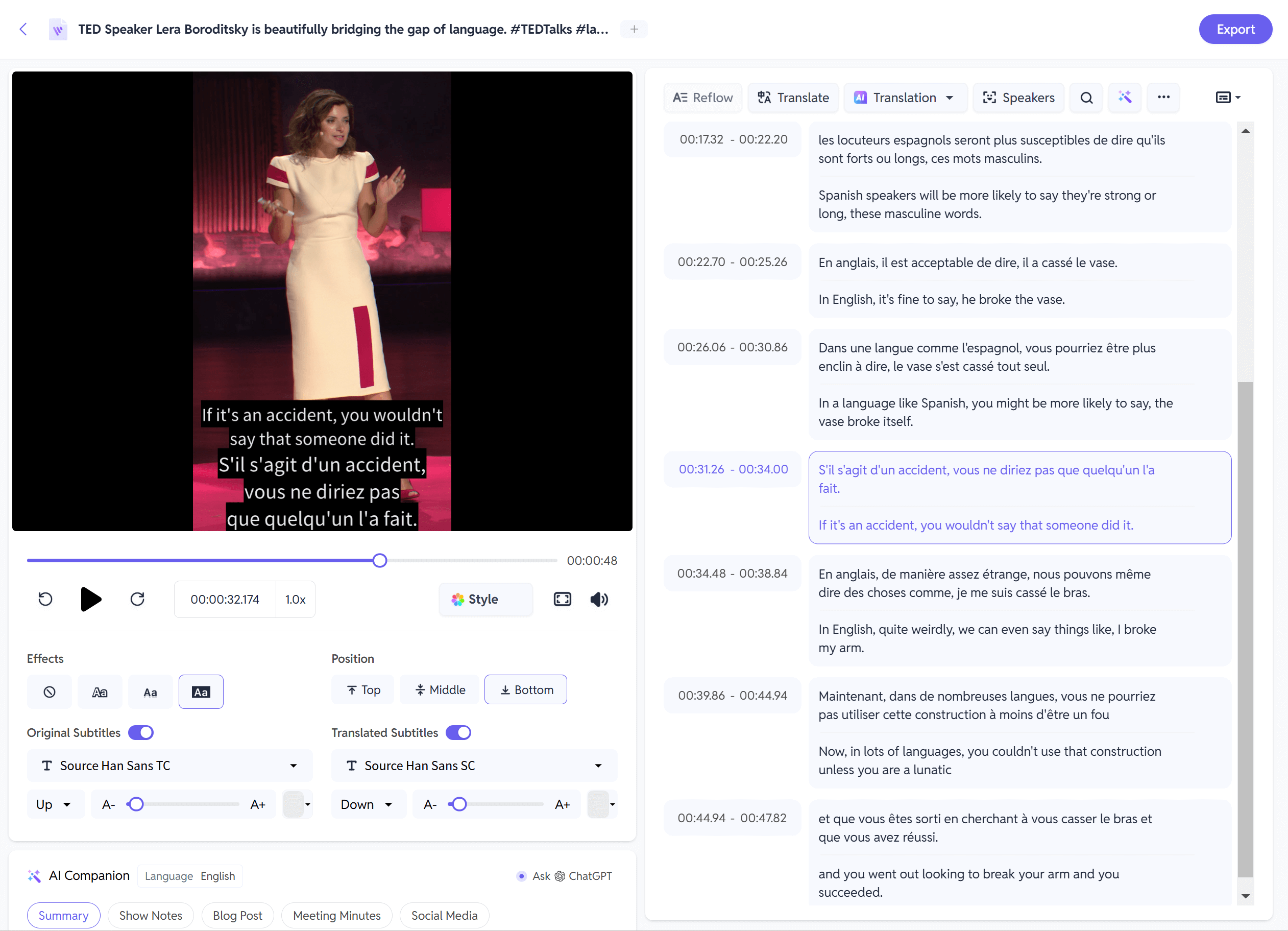The image size is (1288, 931).
Task: Expand the Translation dropdown
Action: pos(905,98)
